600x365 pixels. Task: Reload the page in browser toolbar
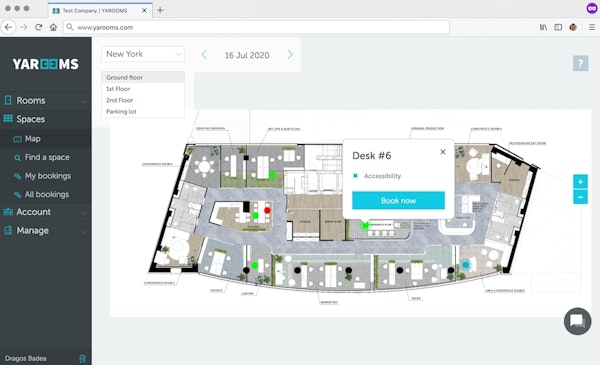[x=38, y=27]
